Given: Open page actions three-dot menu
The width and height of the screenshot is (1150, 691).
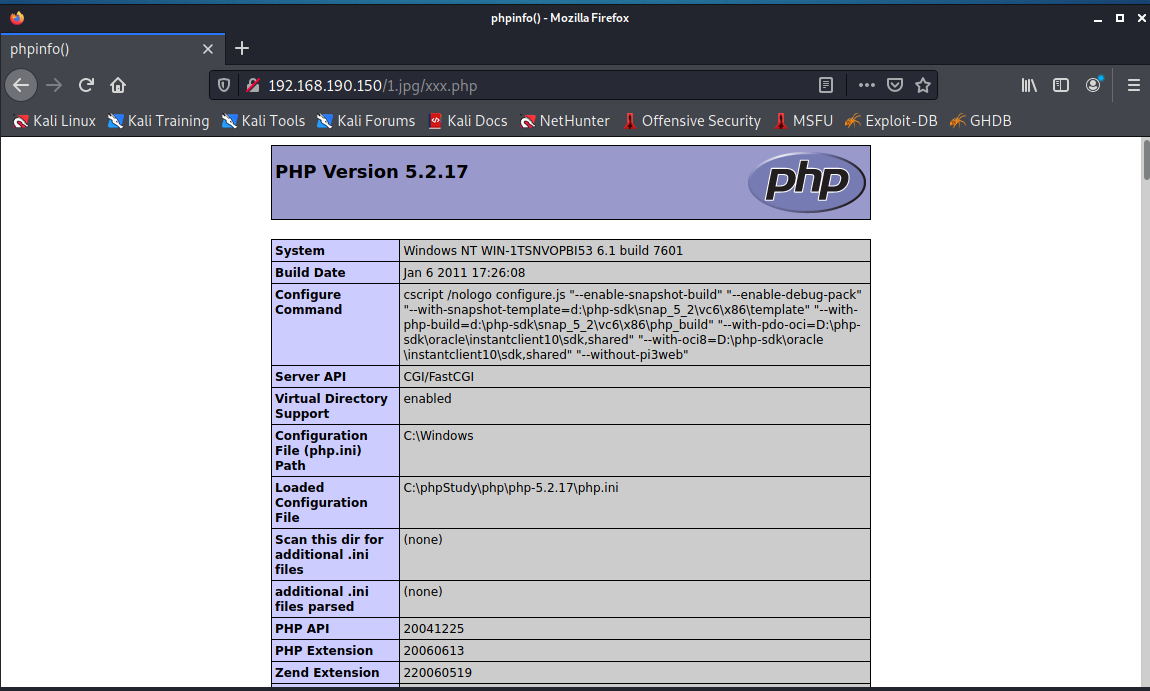Looking at the screenshot, I should point(867,85).
